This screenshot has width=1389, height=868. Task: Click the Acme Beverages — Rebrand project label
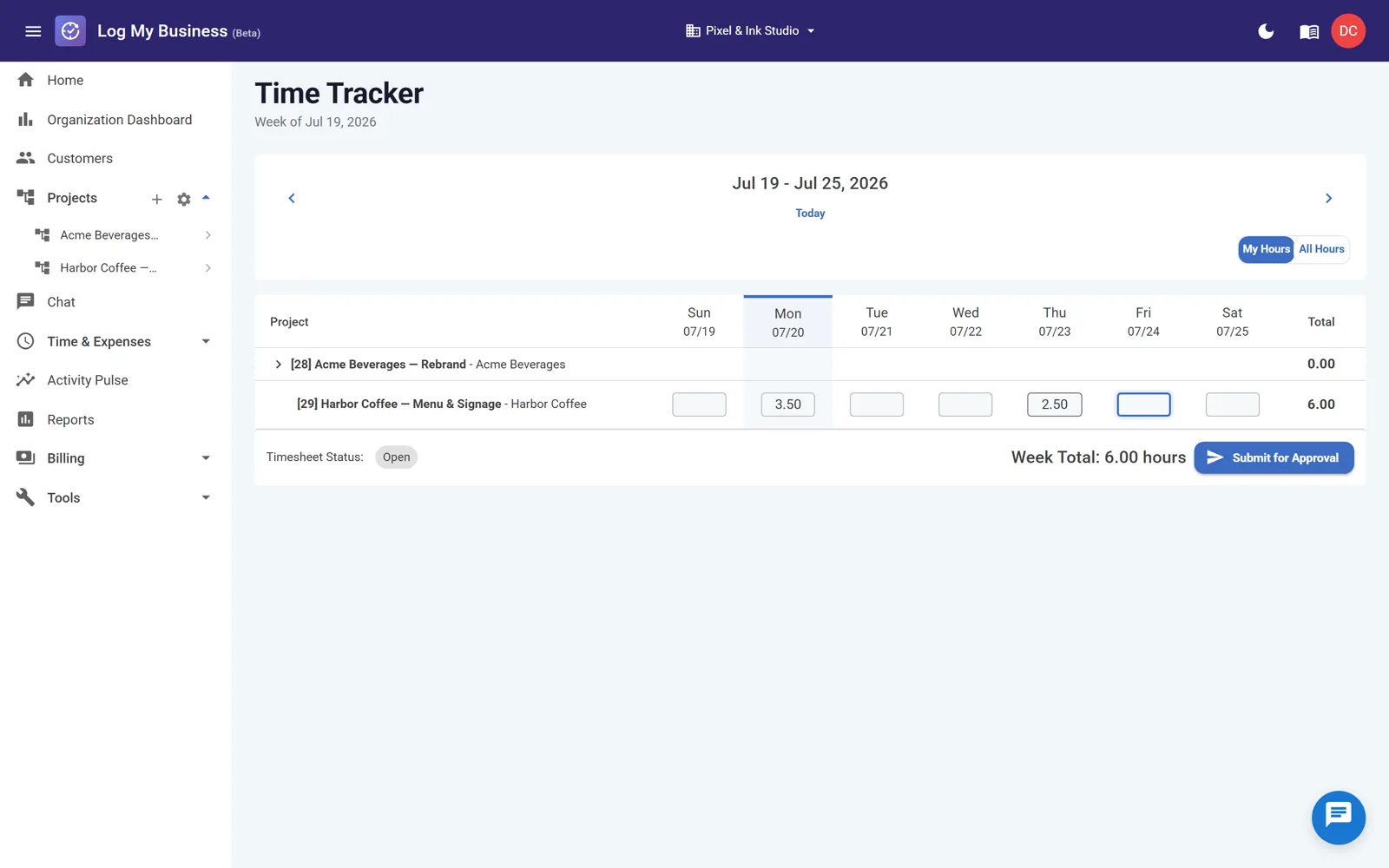428,365
